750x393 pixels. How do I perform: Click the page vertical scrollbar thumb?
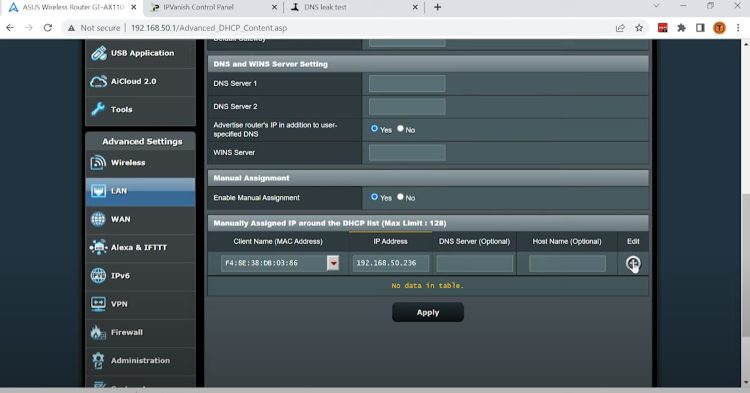coord(745,265)
